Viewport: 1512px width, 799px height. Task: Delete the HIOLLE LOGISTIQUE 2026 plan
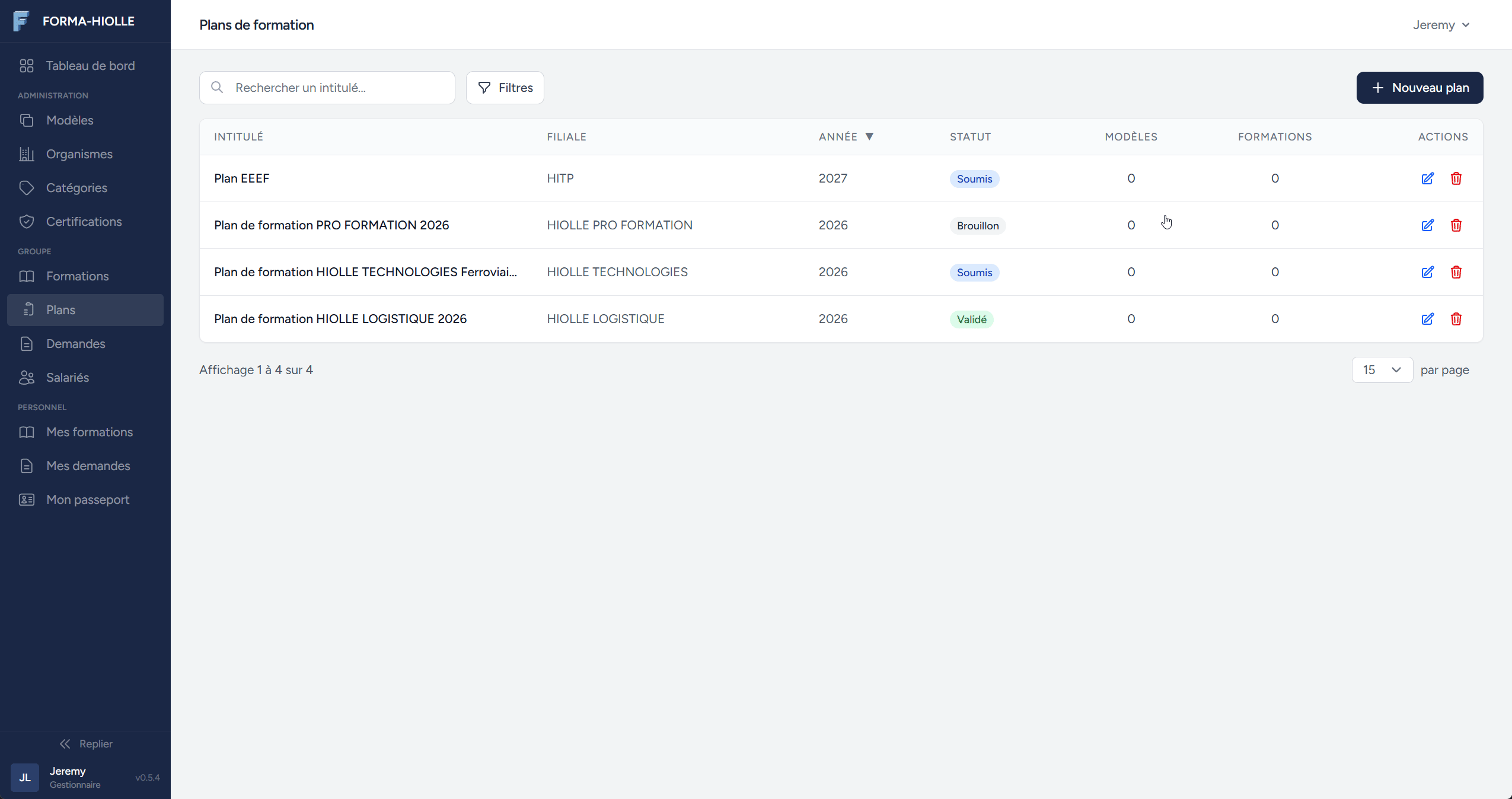pos(1456,319)
